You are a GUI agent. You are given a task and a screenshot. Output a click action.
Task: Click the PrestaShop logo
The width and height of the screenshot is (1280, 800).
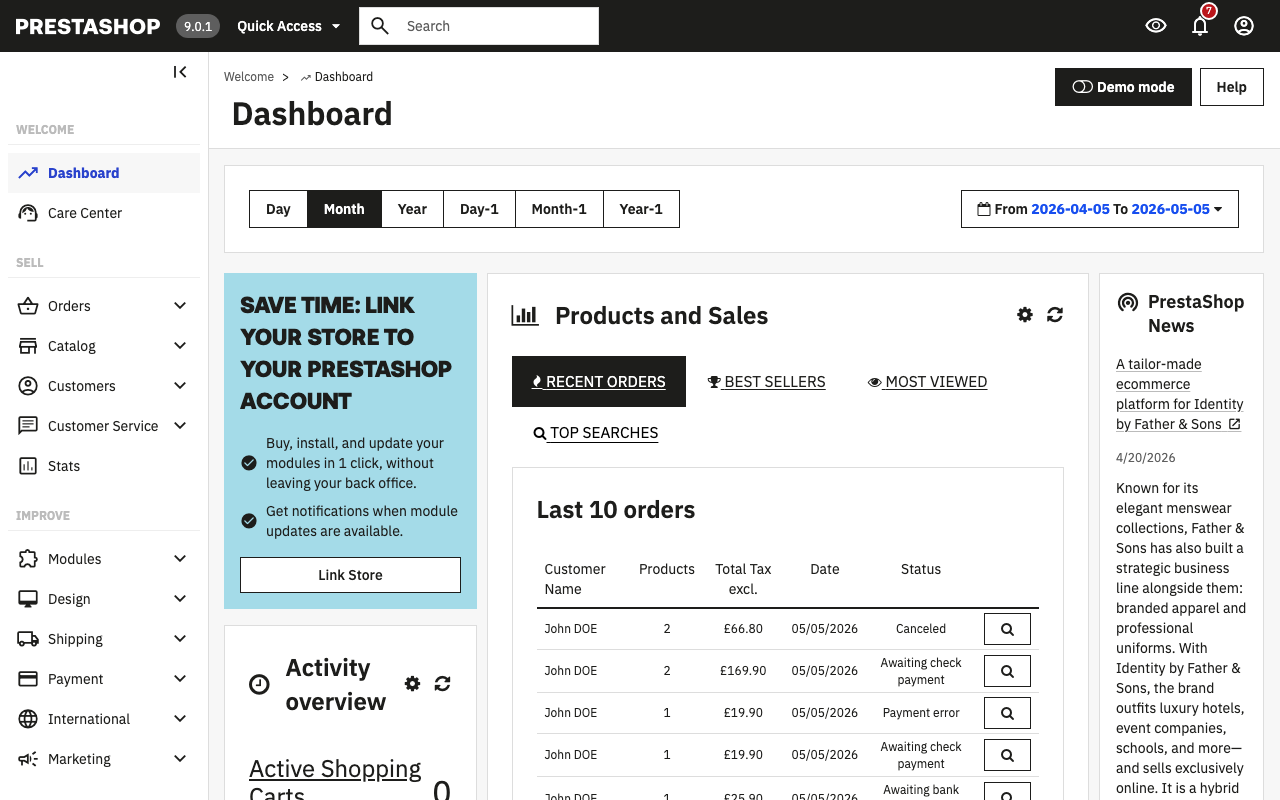(x=88, y=26)
